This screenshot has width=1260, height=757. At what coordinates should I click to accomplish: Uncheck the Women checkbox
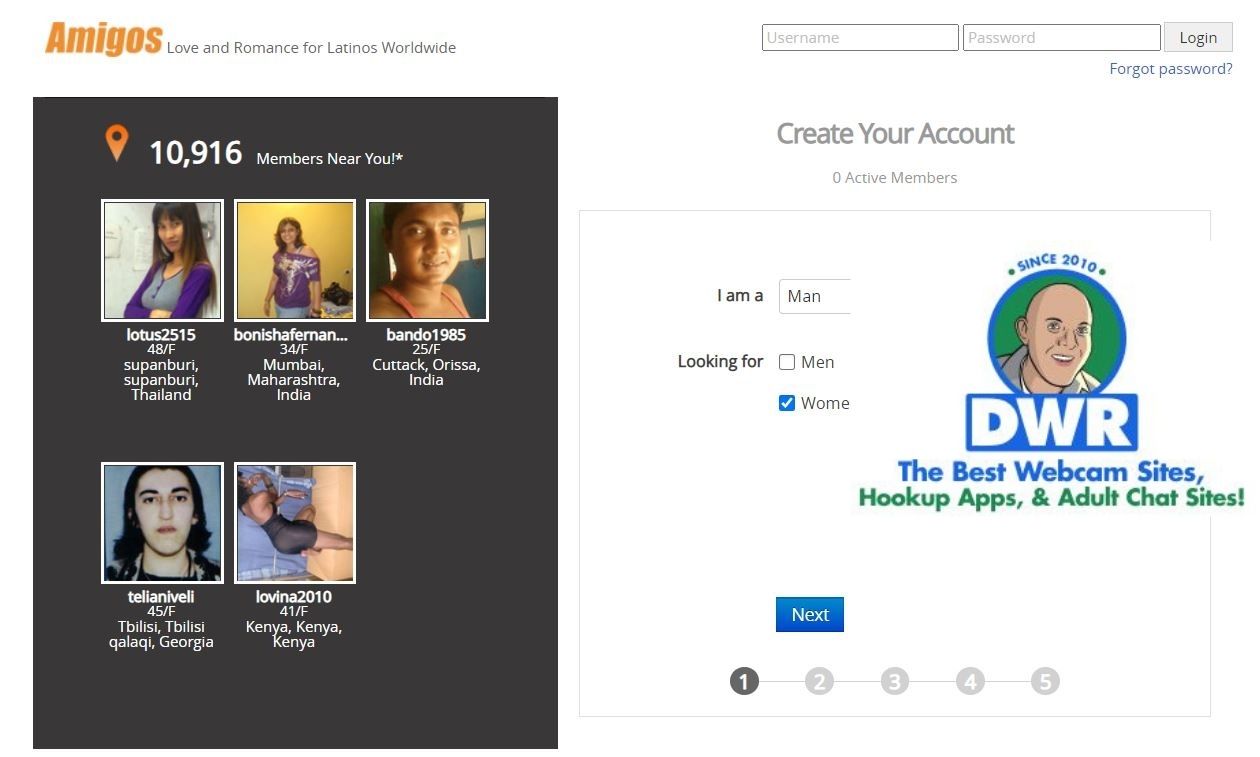pyautogui.click(x=787, y=403)
